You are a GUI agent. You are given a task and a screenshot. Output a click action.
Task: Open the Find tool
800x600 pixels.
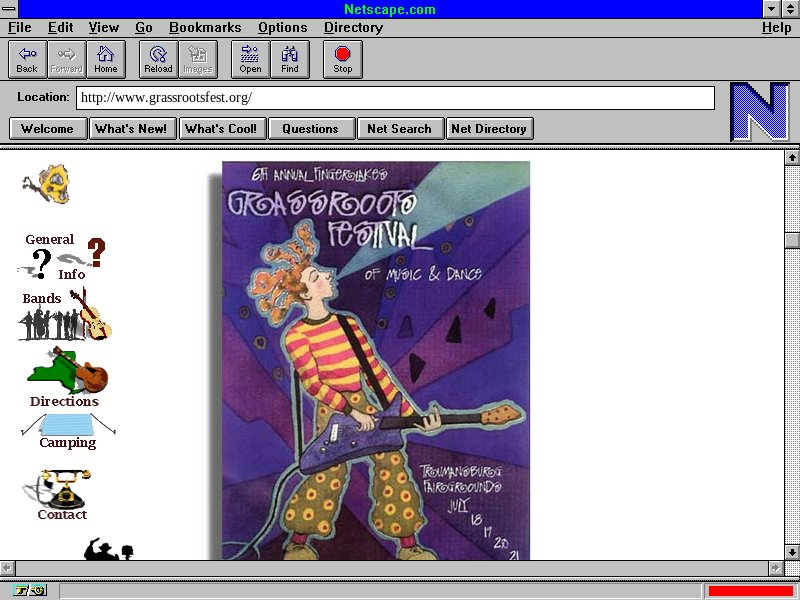[290, 60]
